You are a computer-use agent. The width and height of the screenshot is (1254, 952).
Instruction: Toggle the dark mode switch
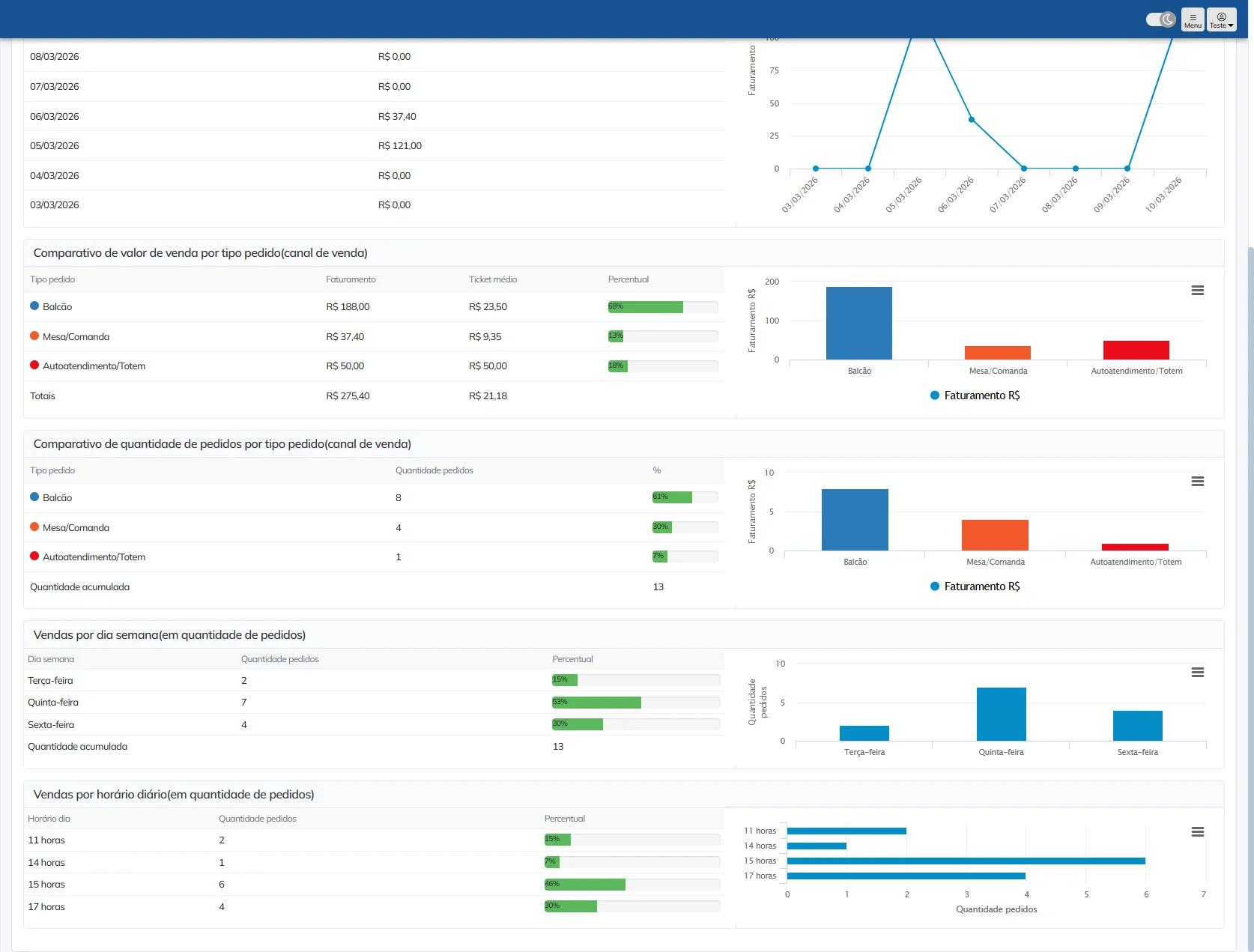pyautogui.click(x=1160, y=19)
